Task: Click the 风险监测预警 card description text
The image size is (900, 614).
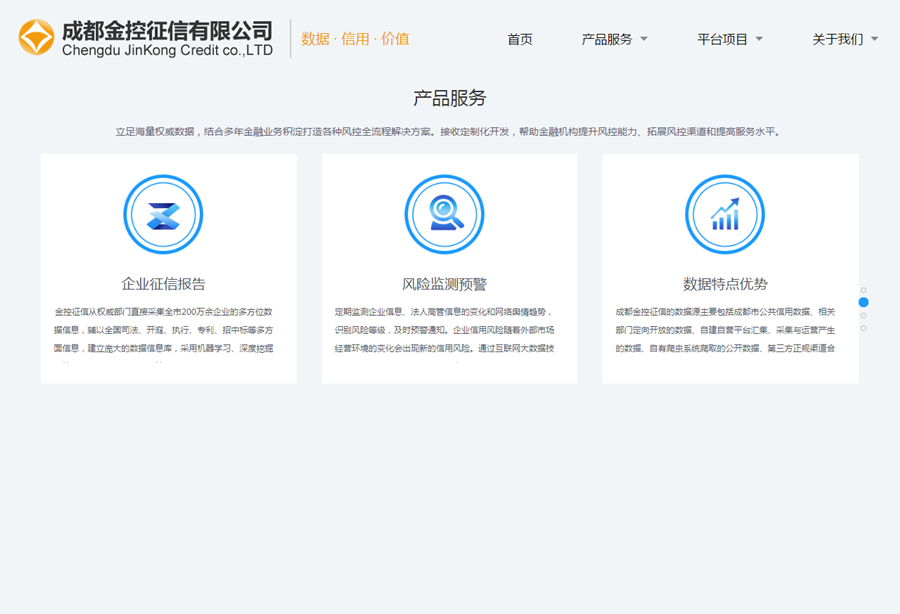Action: tap(444, 330)
